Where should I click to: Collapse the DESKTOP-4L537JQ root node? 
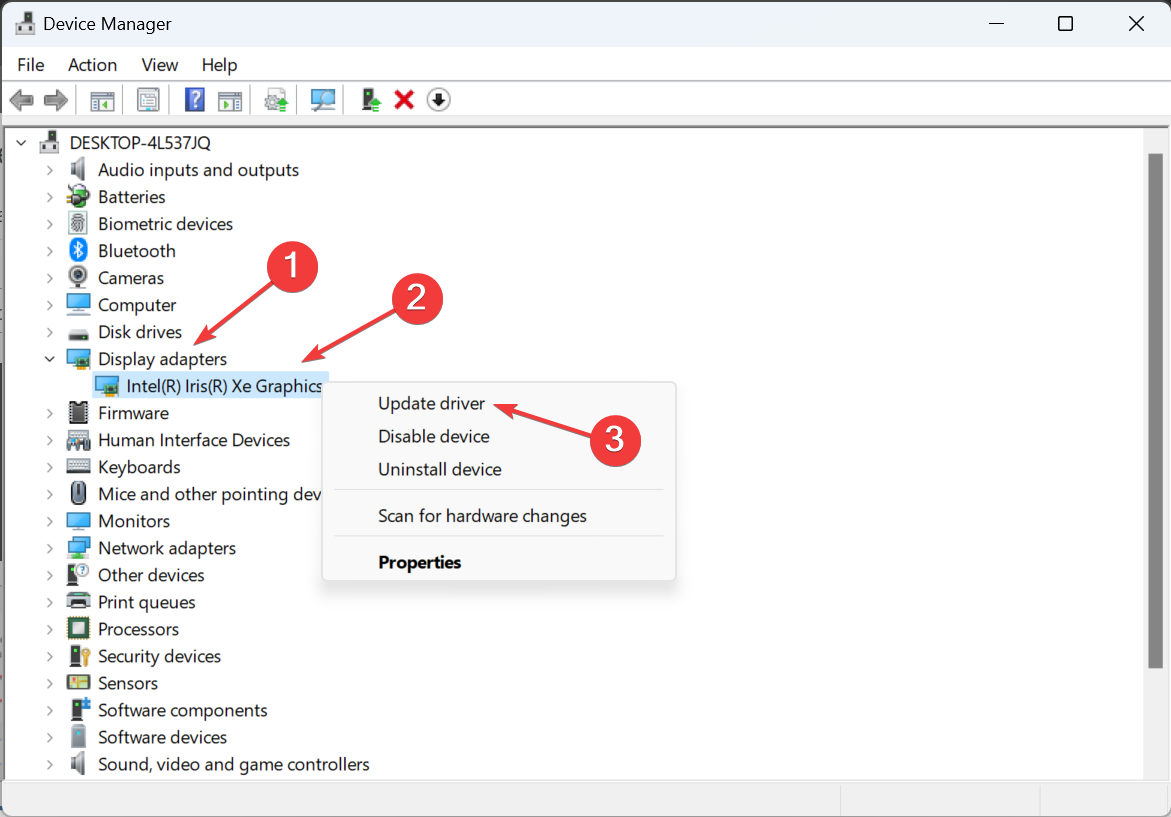(22, 142)
